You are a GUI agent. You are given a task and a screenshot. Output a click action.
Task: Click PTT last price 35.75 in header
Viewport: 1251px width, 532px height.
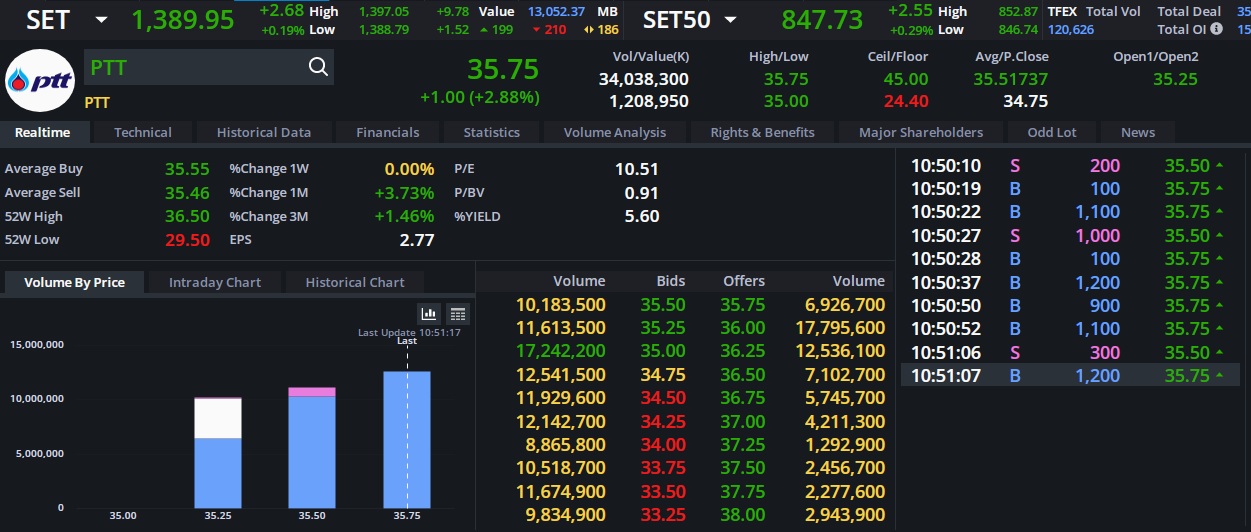pyautogui.click(x=503, y=69)
